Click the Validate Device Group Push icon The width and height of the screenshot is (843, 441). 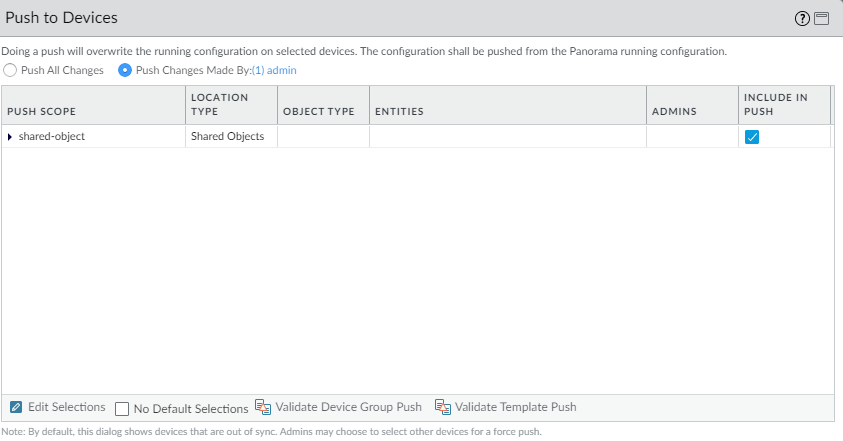click(263, 407)
